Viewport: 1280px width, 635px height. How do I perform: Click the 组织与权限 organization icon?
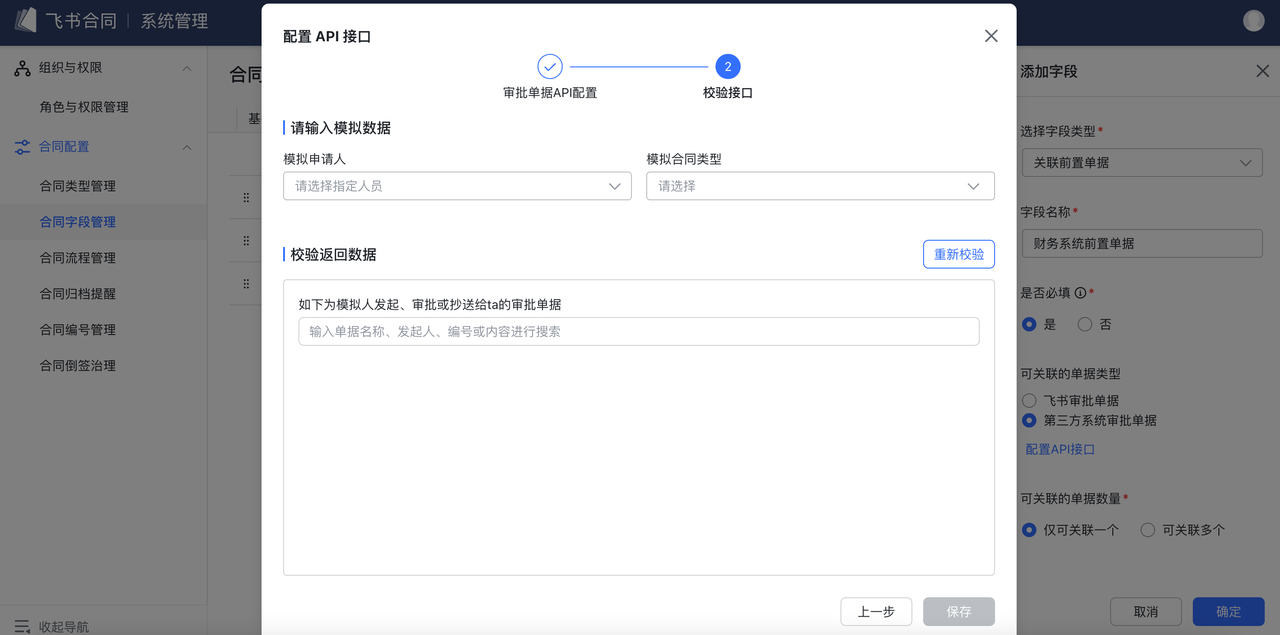point(22,68)
